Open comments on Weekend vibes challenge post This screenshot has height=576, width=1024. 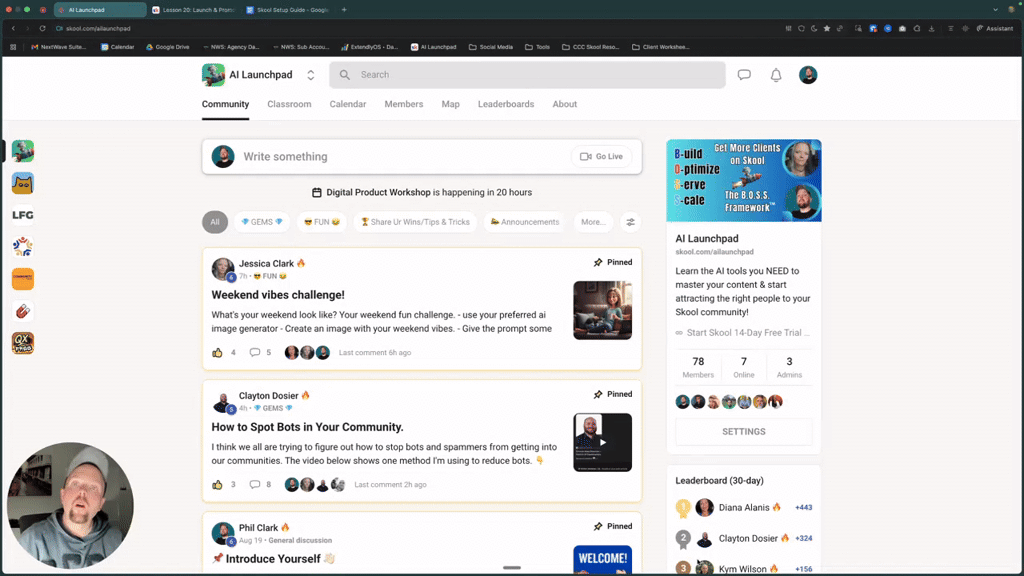pyautogui.click(x=255, y=353)
